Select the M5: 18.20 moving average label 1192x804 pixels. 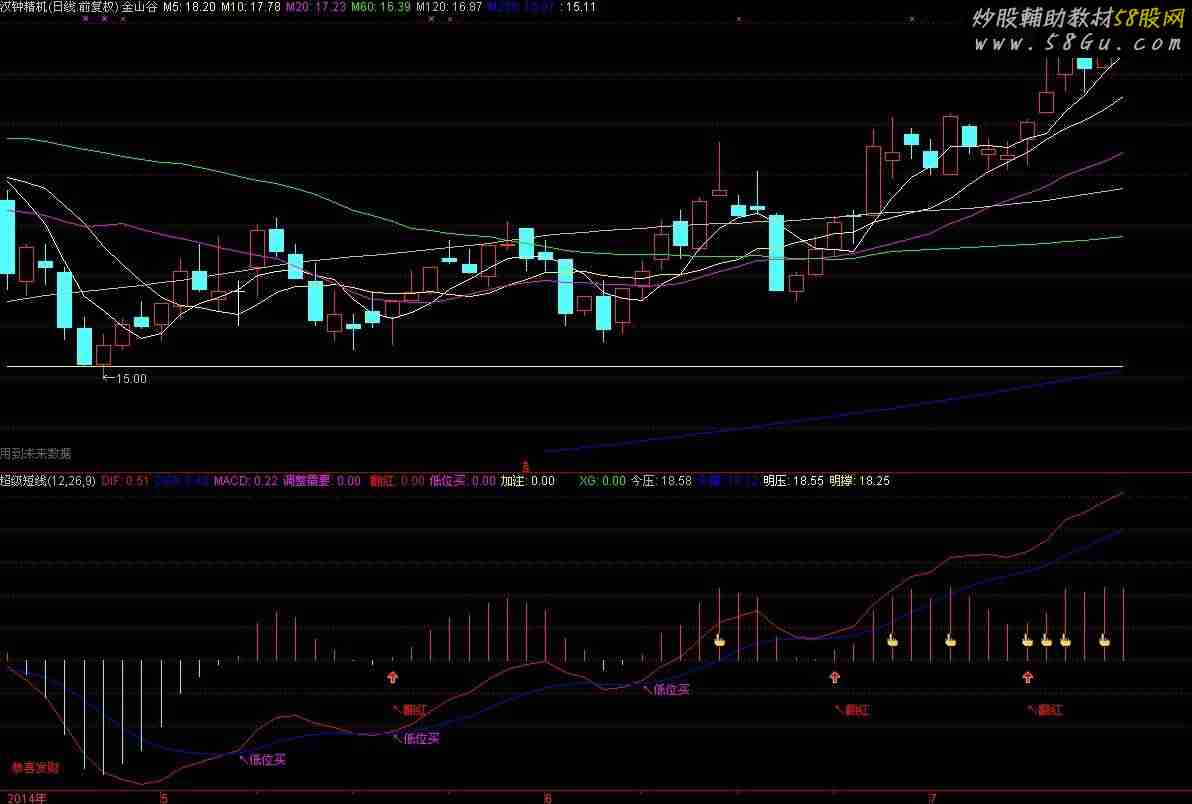(x=190, y=7)
